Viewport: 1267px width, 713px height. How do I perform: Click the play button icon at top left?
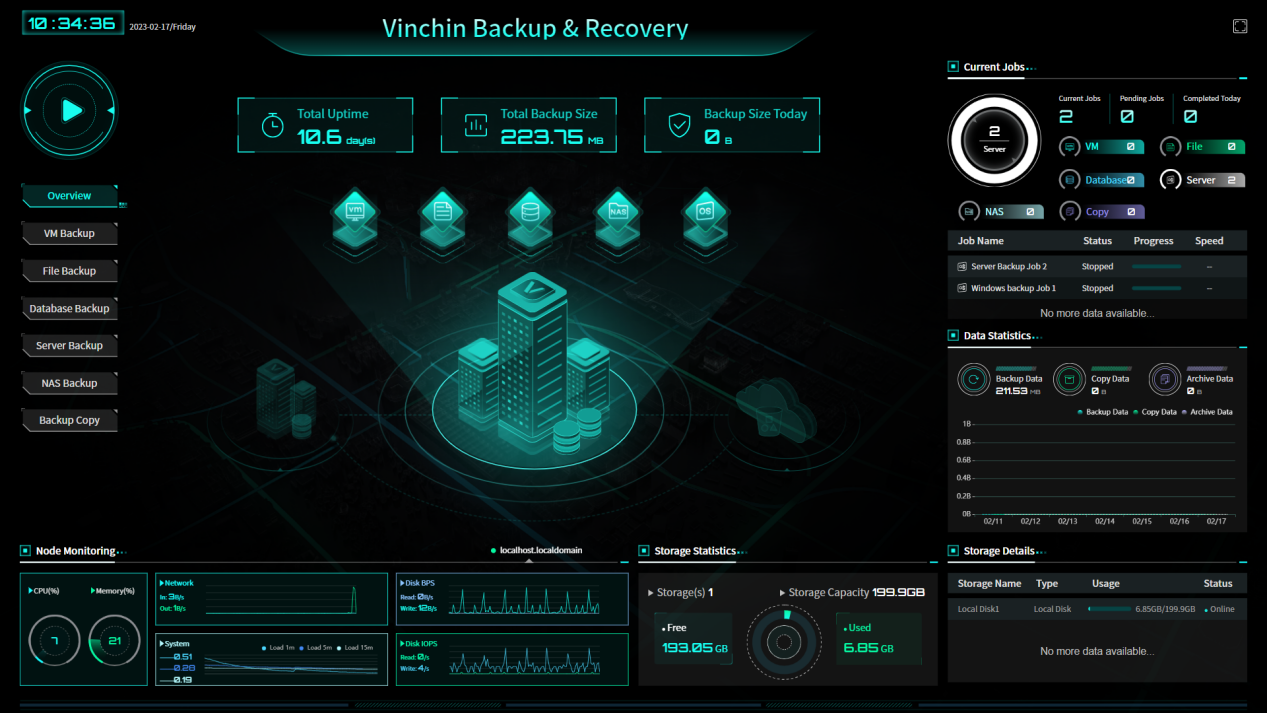tap(69, 109)
